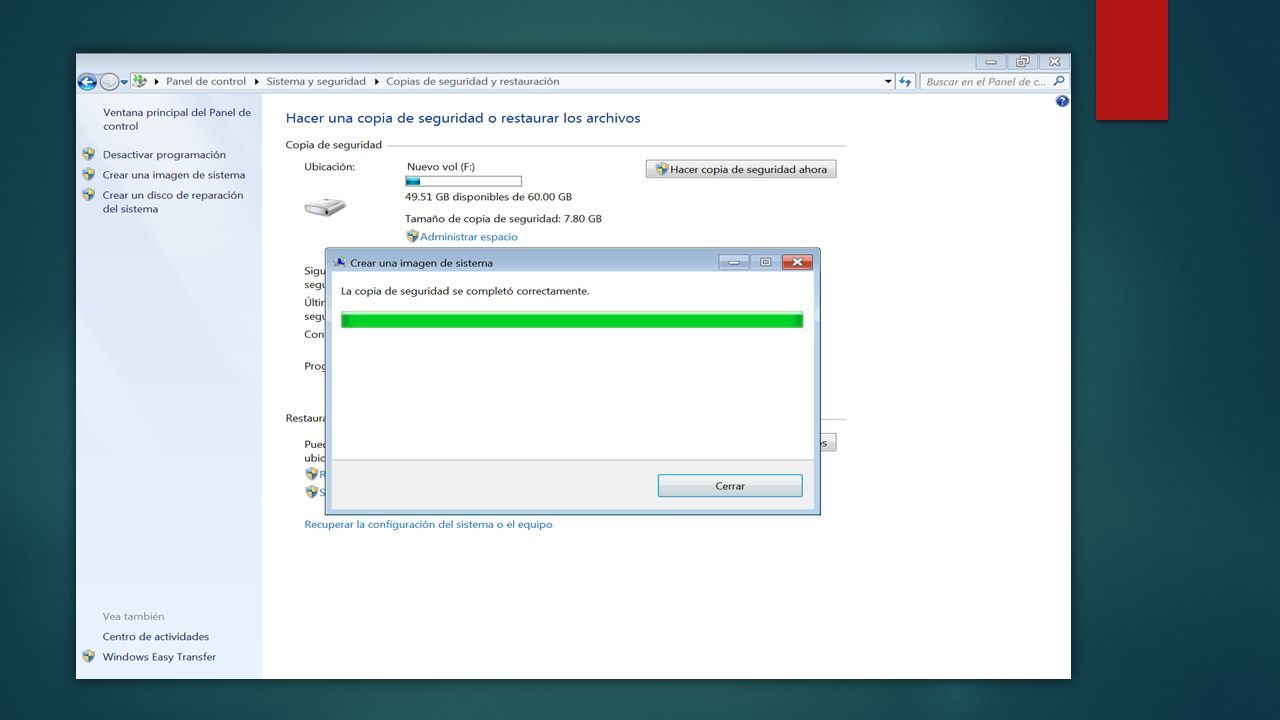Click the 'Crear una imagen de sistema' dialog title icon
The image size is (1280, 720).
(x=339, y=263)
